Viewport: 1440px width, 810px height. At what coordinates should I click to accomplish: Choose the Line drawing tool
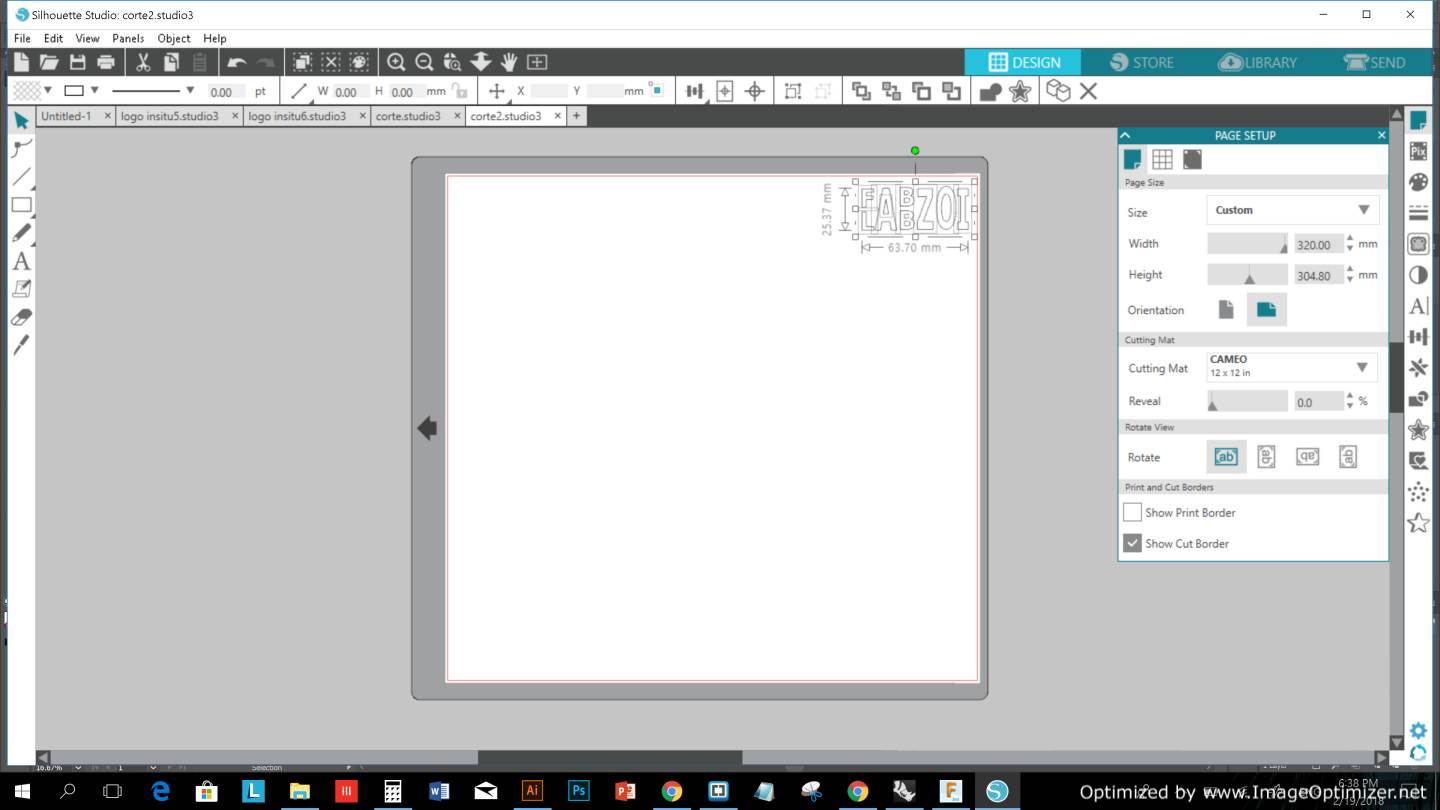coord(21,177)
